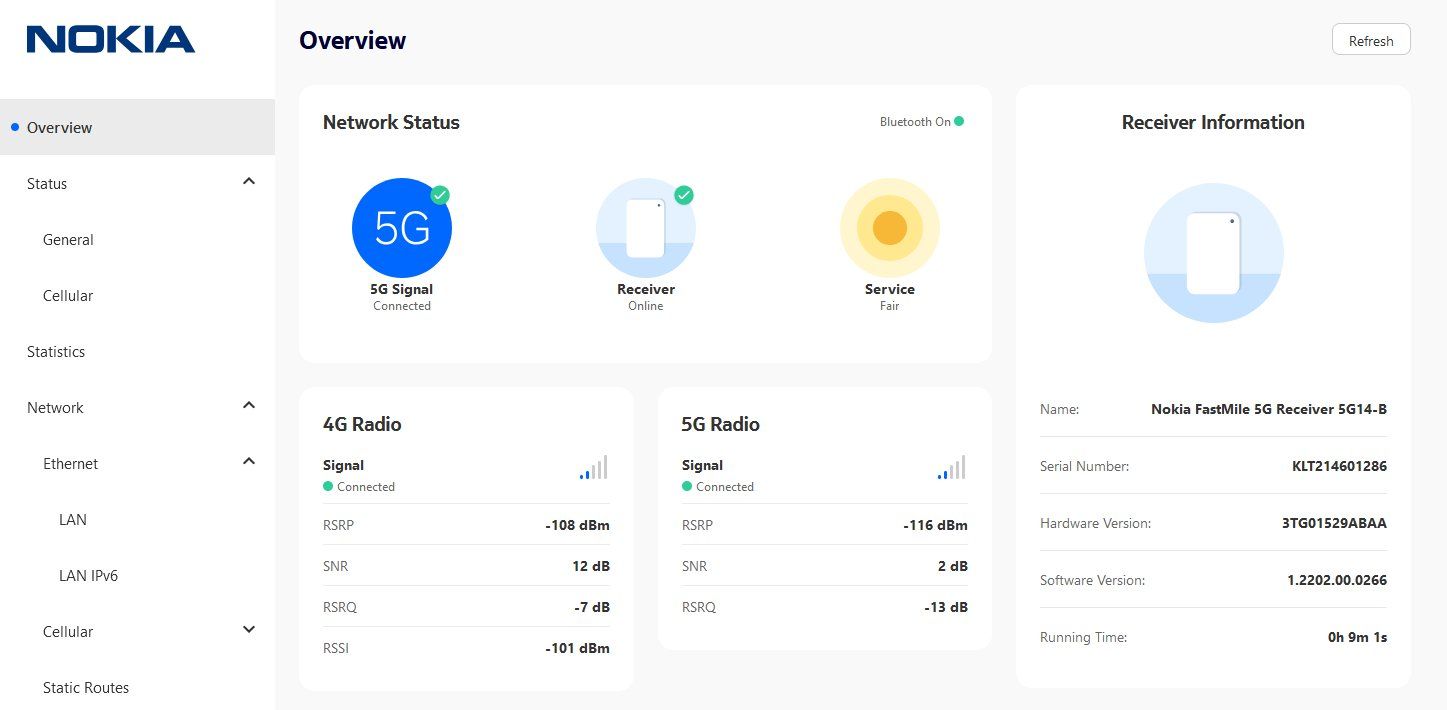Viewport: 1447px width, 710px height.
Task: Click the serial number KLT214601286
Action: point(1339,466)
